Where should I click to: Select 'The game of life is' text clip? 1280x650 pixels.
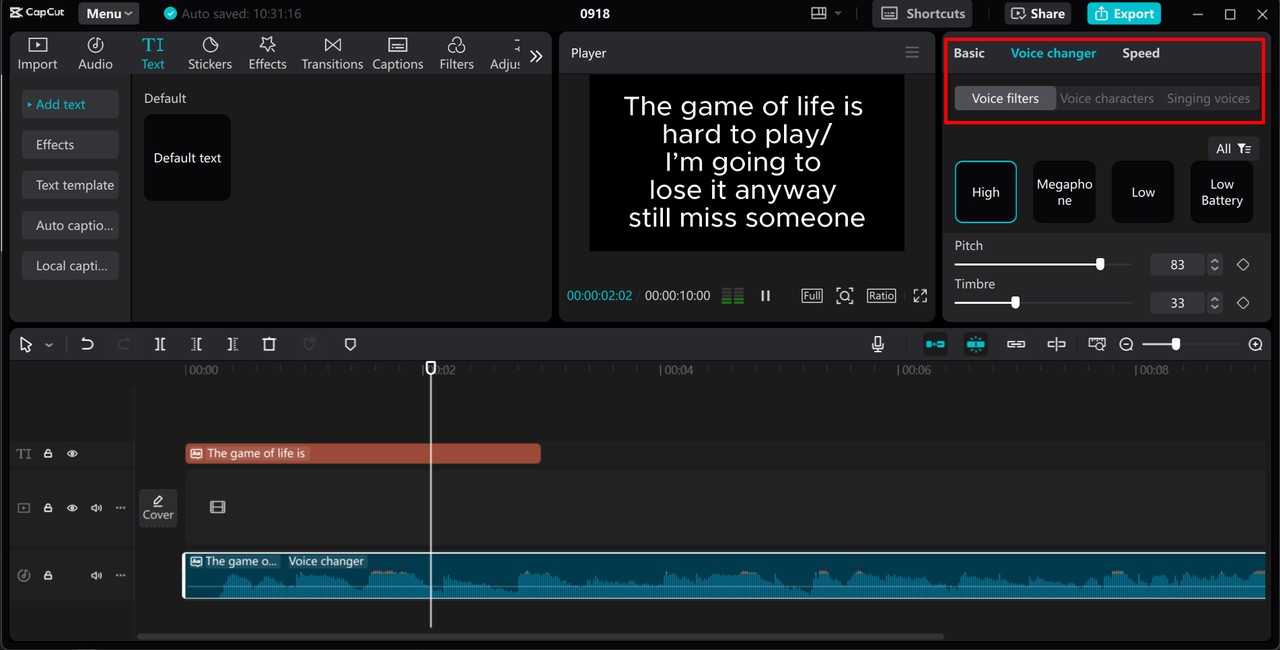click(363, 454)
